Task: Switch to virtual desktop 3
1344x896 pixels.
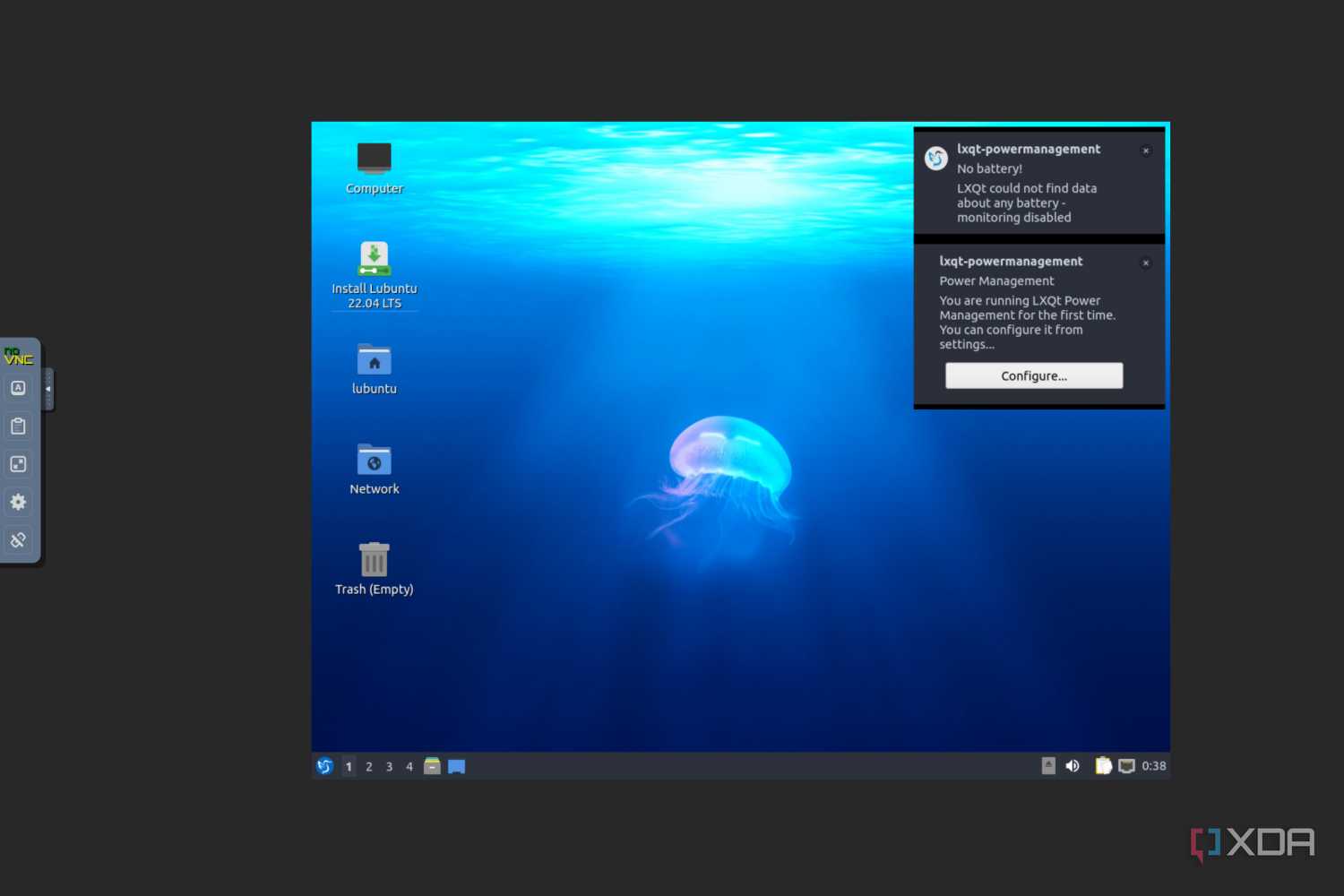Action: point(389,766)
